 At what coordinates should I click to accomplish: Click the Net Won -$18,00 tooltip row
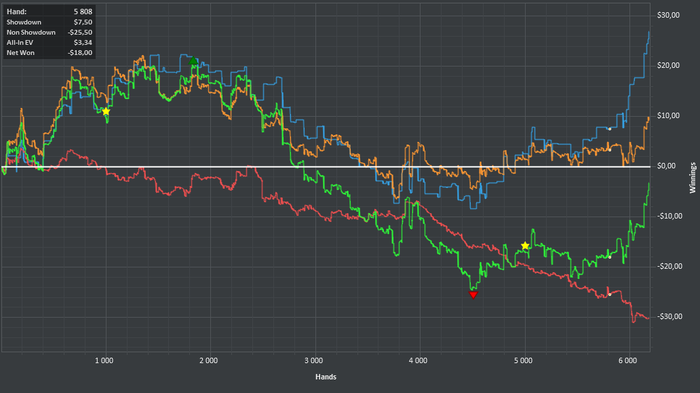tap(49, 53)
